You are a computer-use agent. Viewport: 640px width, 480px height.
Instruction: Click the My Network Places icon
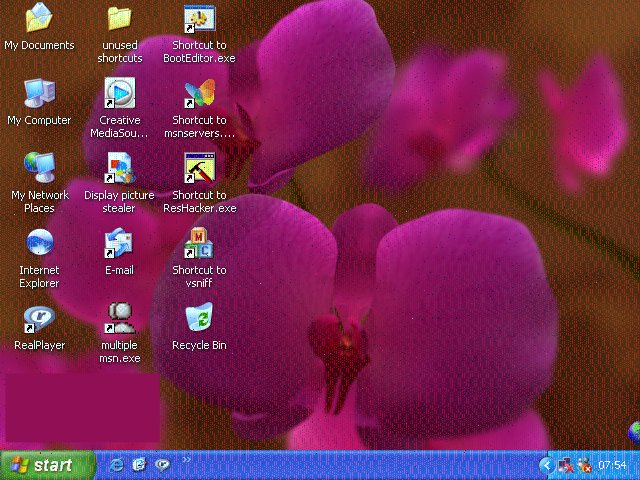point(39,168)
